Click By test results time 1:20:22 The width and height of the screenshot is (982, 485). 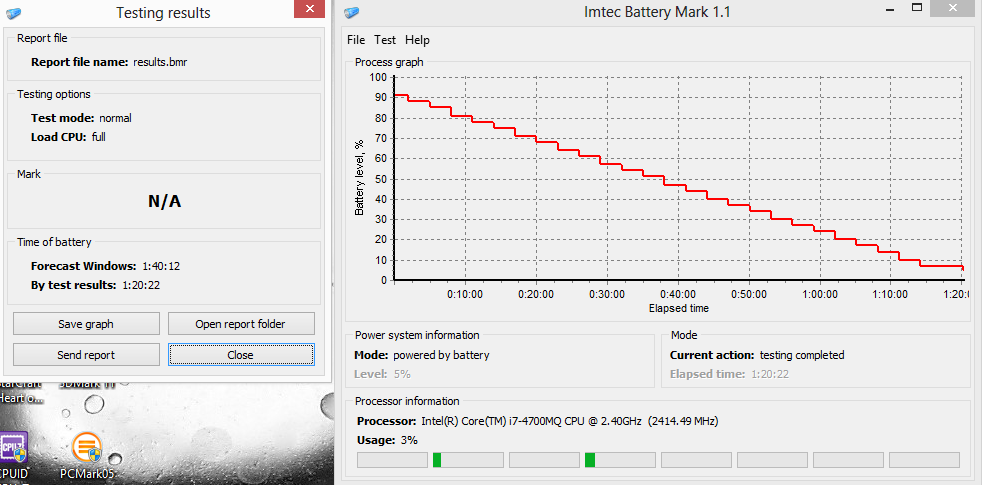click(x=142, y=285)
